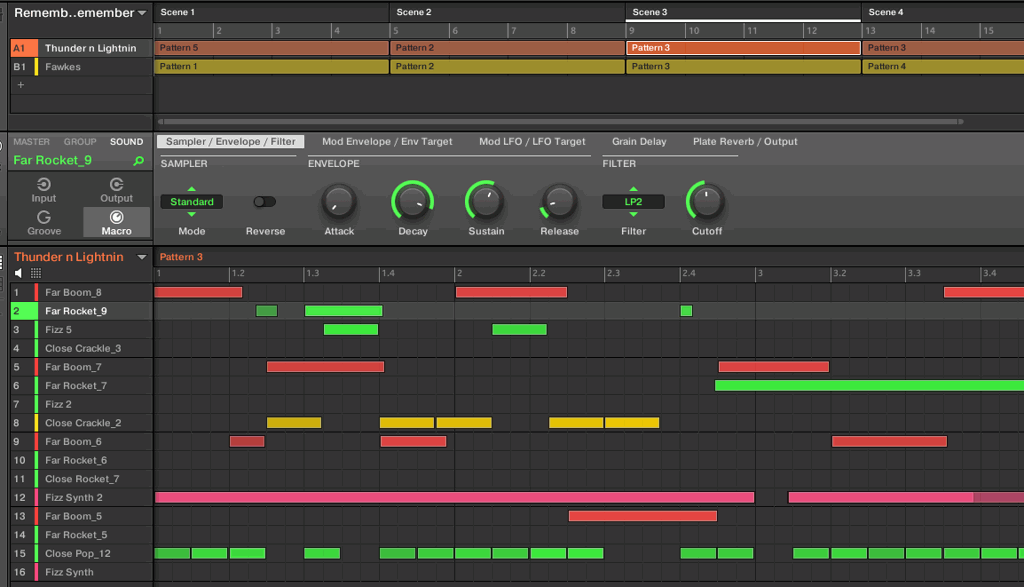Select sound slot 14 Far Rocket_5
The height and width of the screenshot is (587, 1024).
point(82,535)
